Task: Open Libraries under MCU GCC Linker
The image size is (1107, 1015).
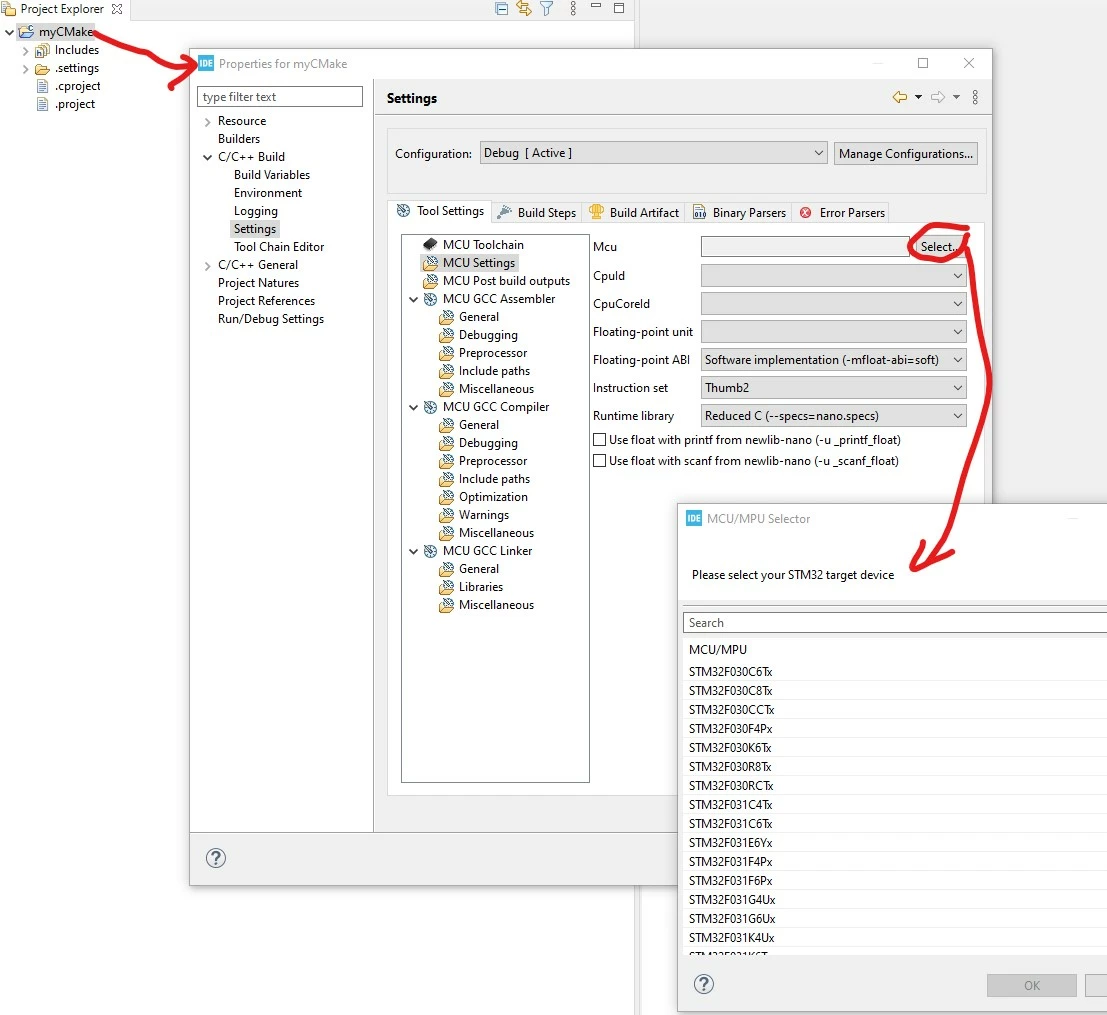Action: [x=481, y=587]
